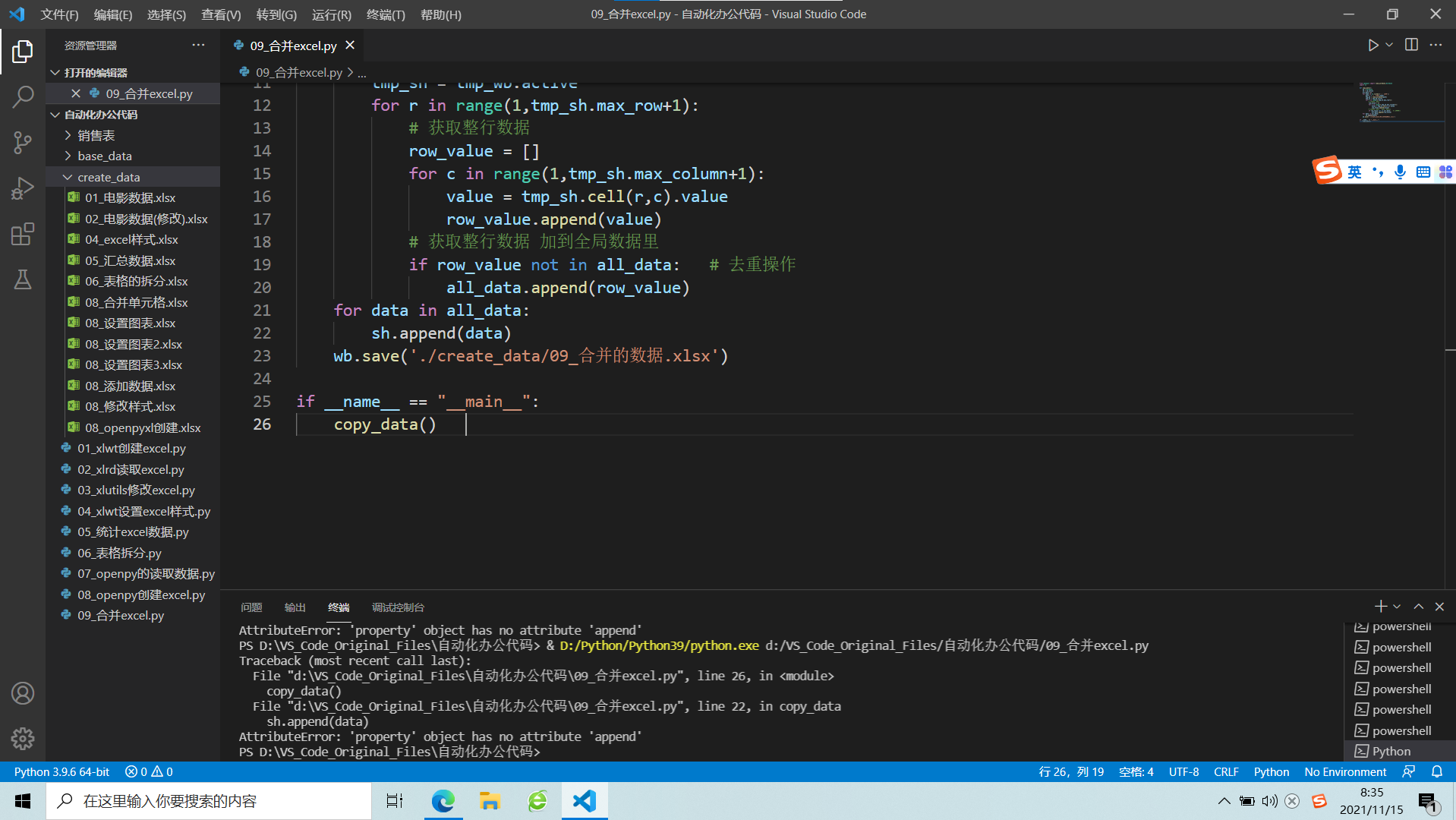Open Sogou soft keyboard icon
This screenshot has width=1456, height=820.
click(x=1423, y=172)
